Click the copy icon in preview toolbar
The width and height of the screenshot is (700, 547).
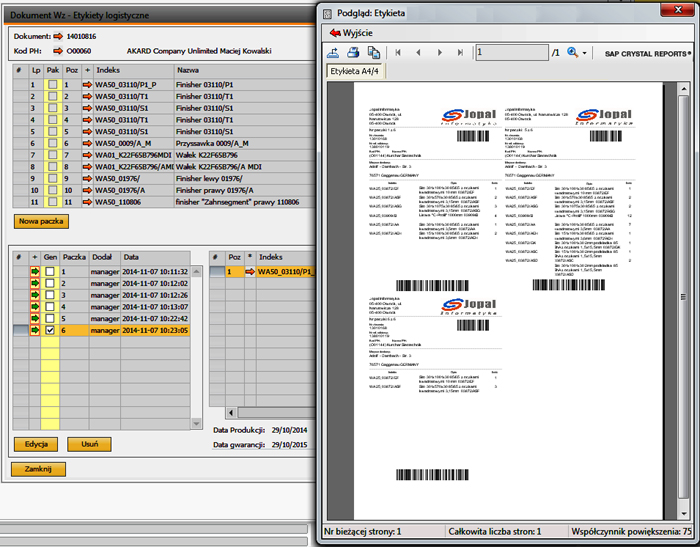374,53
